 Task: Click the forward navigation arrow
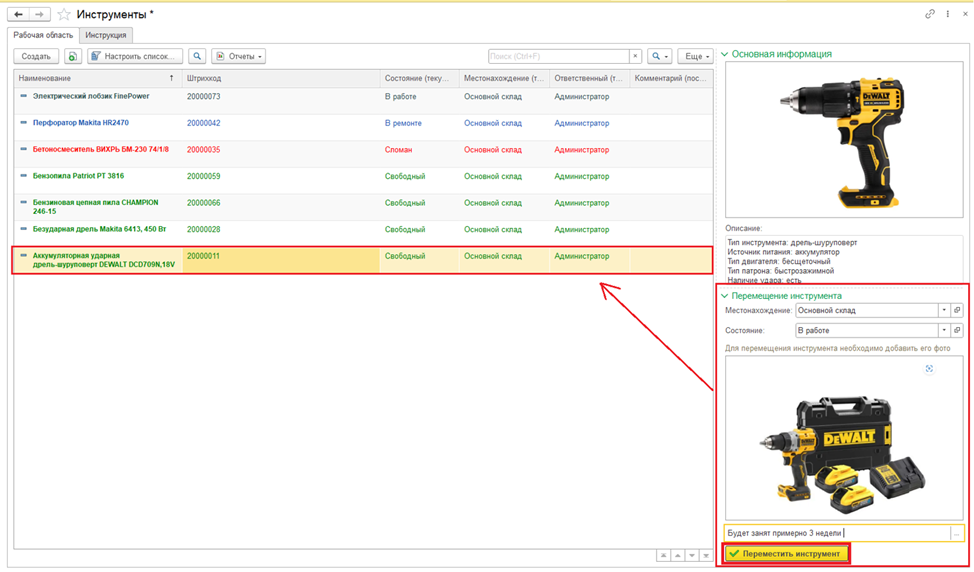(x=40, y=15)
